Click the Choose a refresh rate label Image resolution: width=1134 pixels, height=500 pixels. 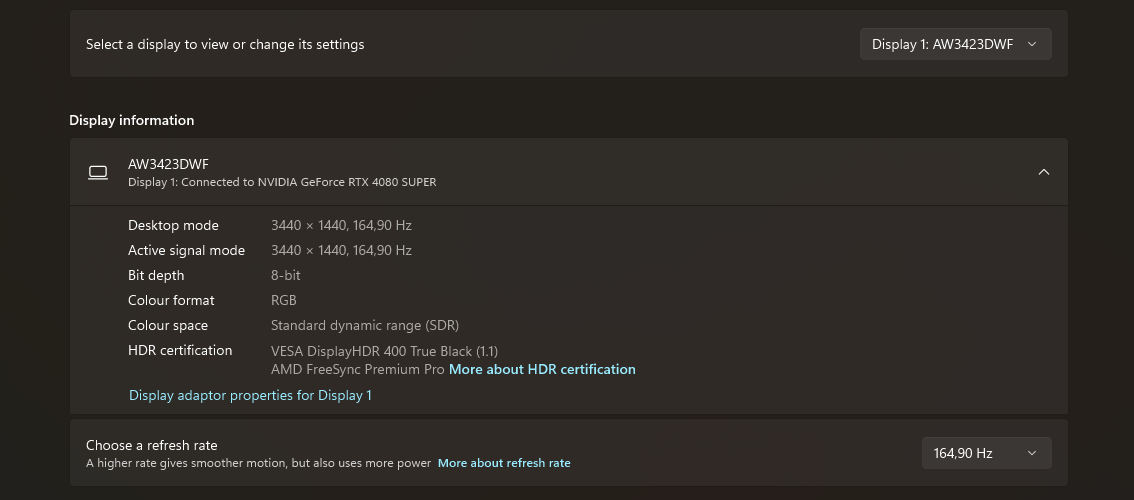pos(152,445)
